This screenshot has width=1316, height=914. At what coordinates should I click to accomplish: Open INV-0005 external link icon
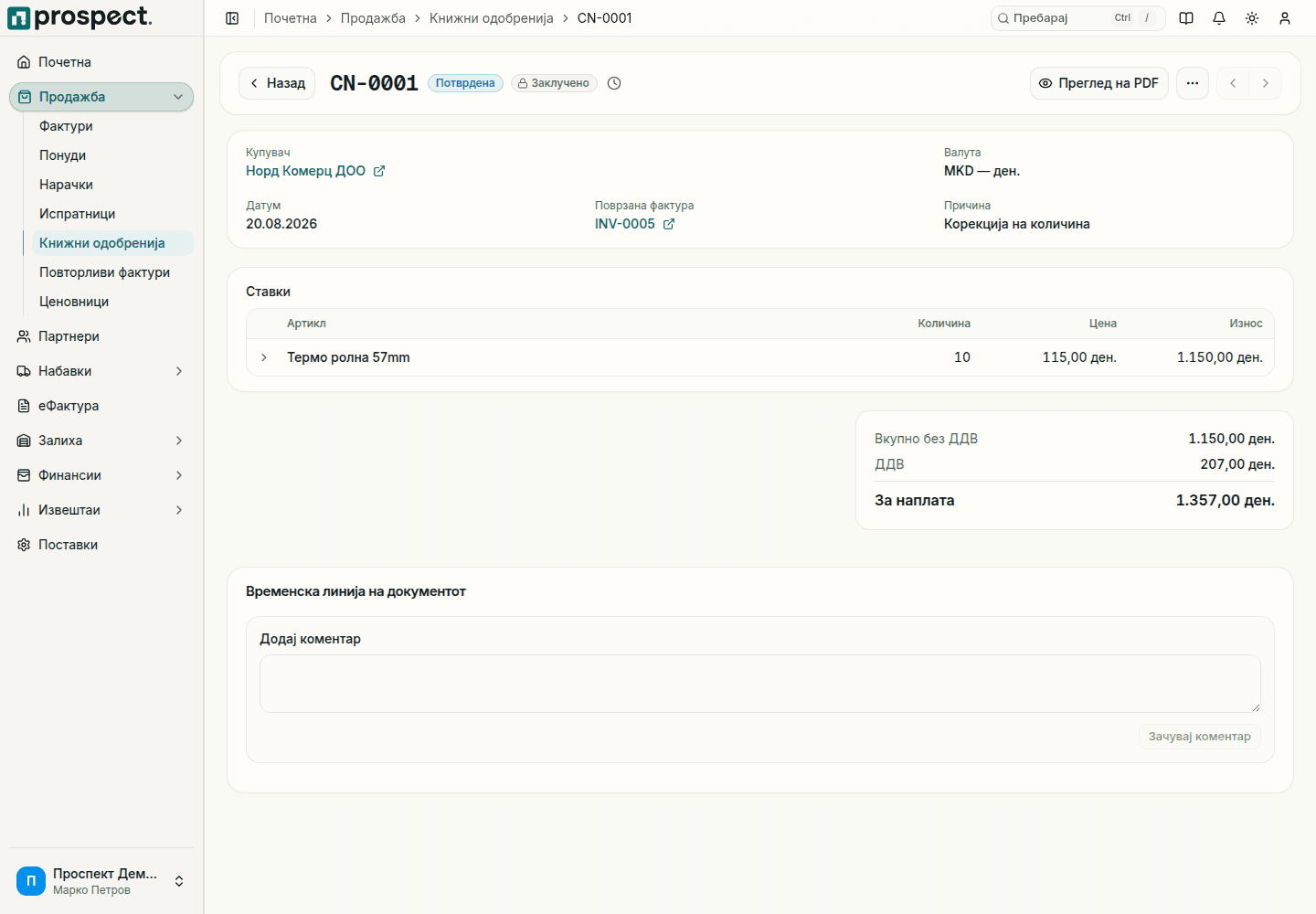(669, 224)
